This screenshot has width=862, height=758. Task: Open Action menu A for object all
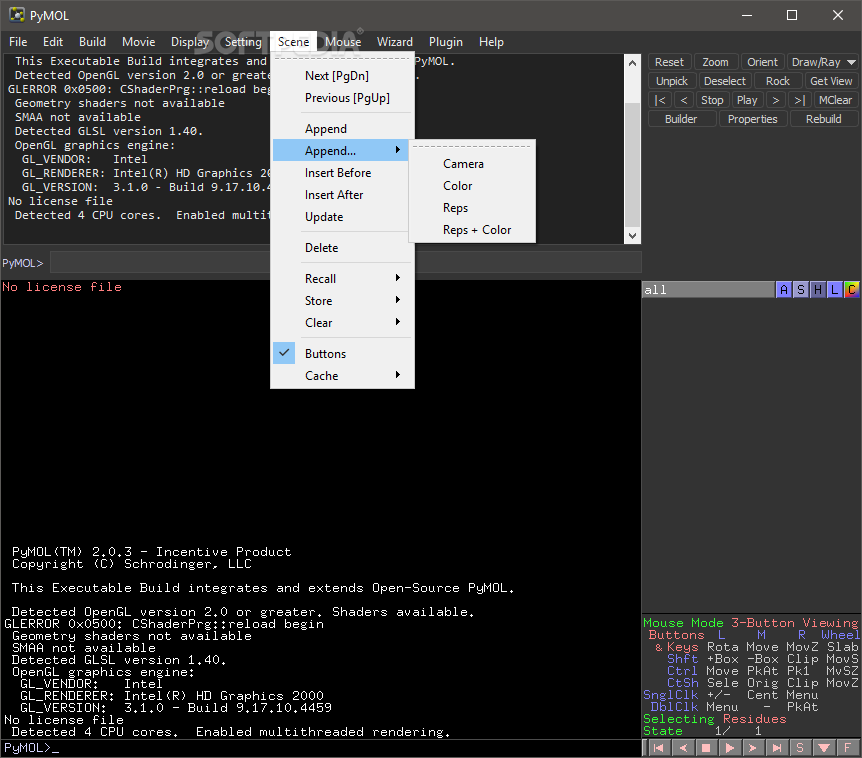[784, 290]
